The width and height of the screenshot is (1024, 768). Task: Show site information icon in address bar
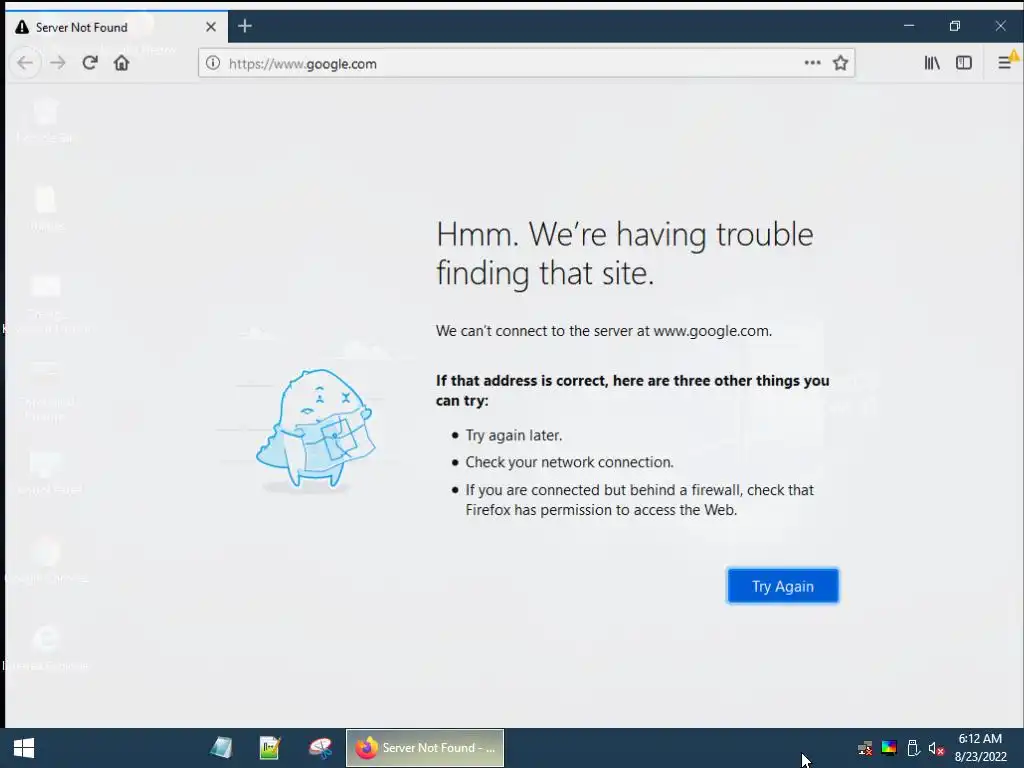pos(213,63)
